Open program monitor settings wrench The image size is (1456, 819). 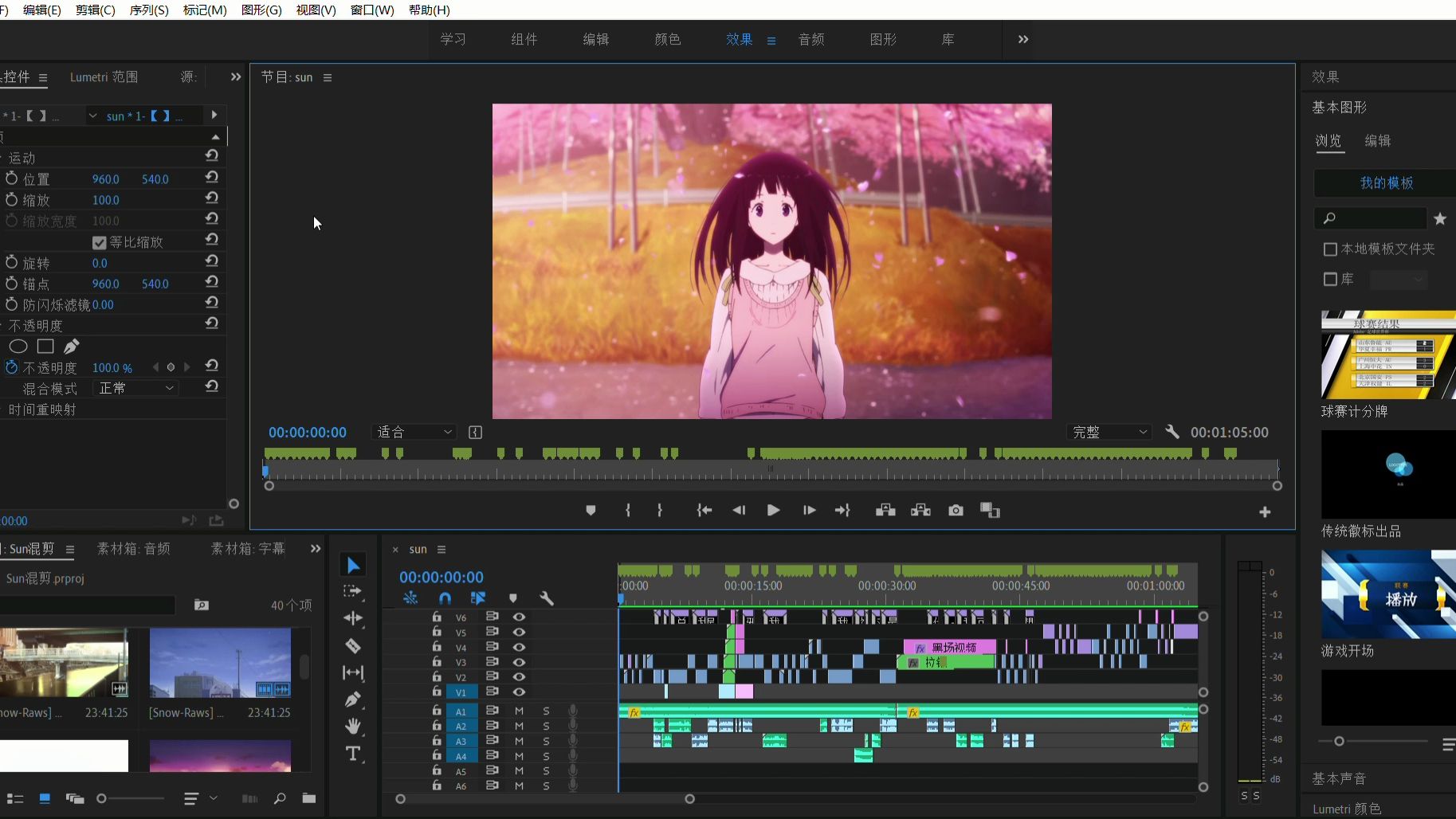[x=1171, y=432]
